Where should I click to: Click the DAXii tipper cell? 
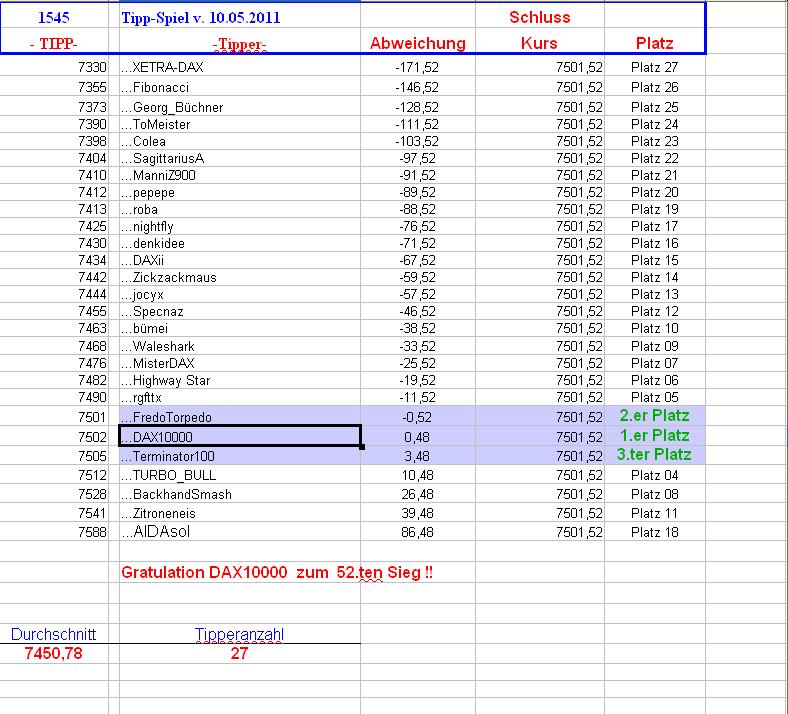(240, 261)
